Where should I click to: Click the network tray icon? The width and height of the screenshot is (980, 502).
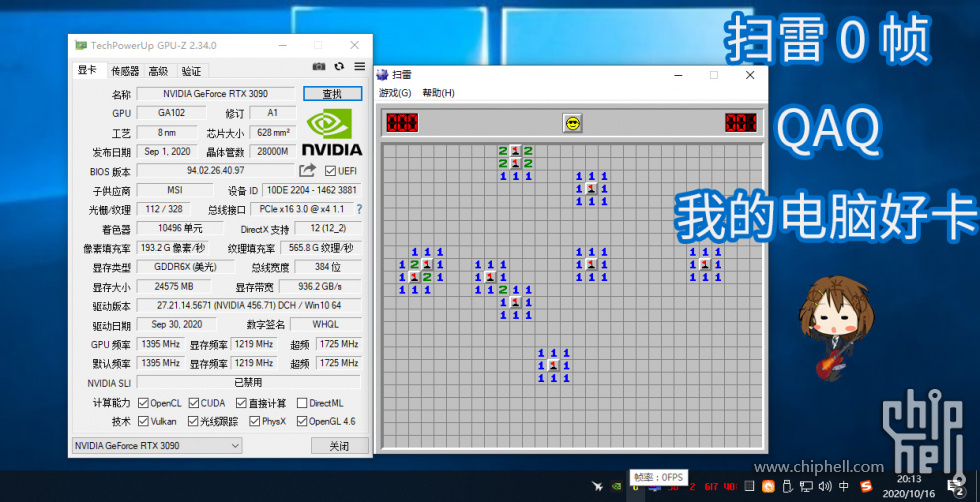(806, 486)
